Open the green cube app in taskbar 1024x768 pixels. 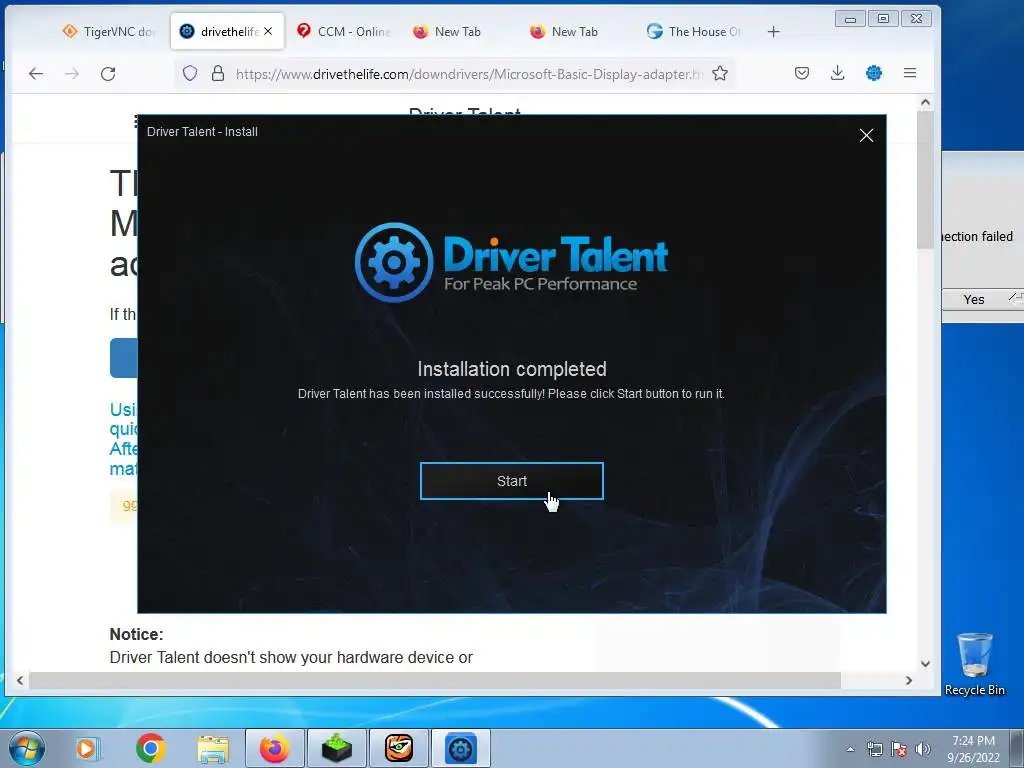click(336, 748)
